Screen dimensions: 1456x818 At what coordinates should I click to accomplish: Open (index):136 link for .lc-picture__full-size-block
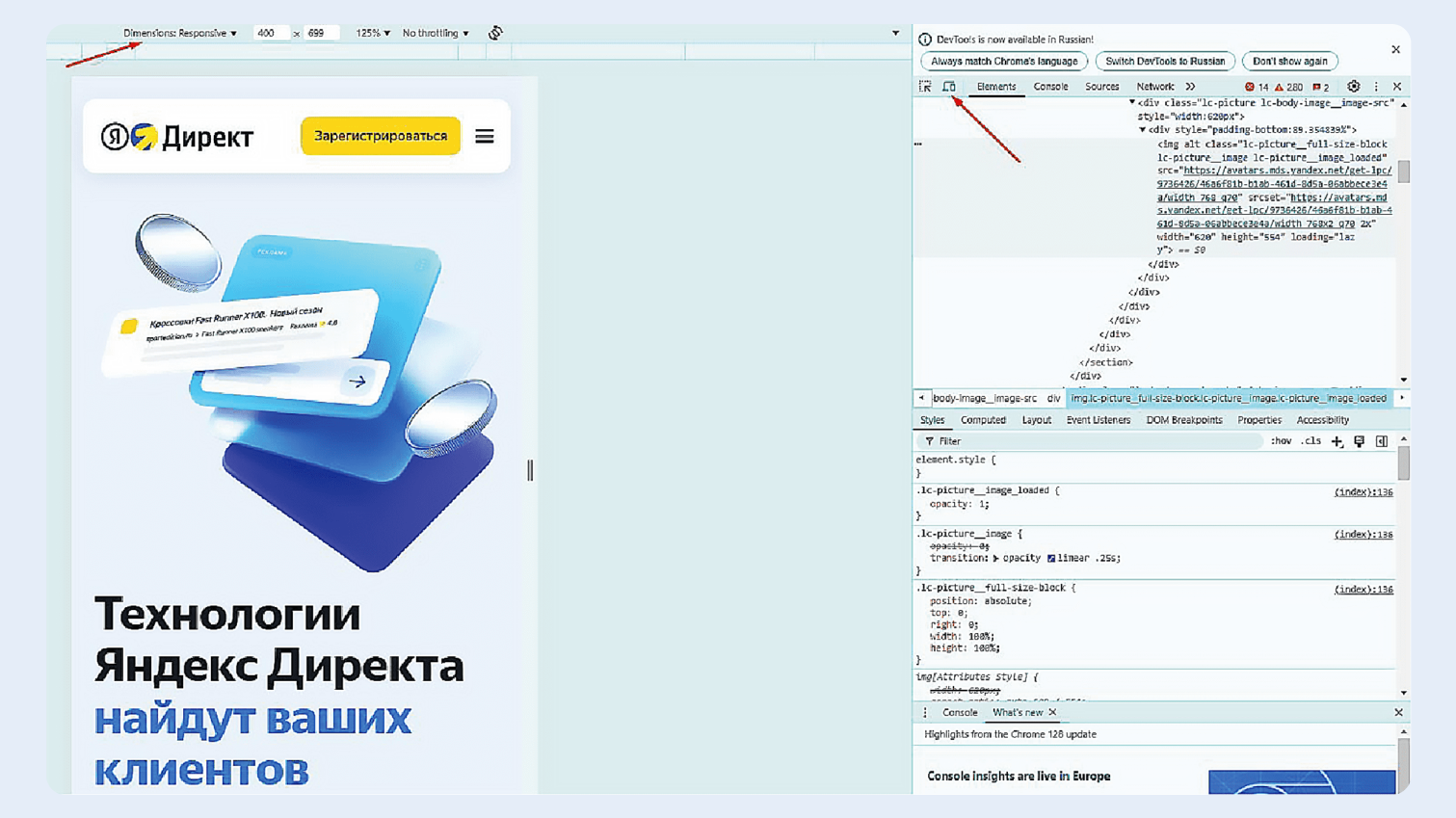(1363, 590)
